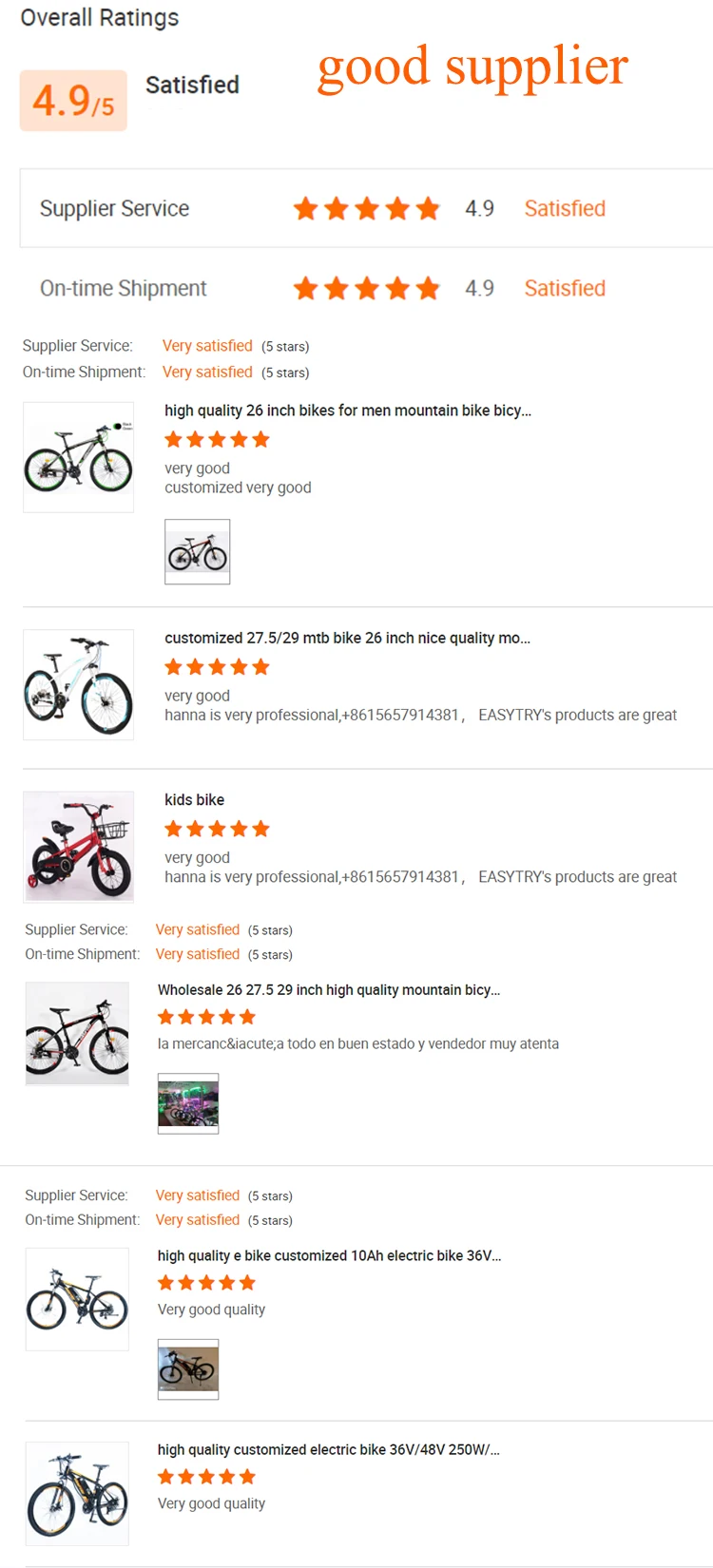Viewport: 713px width, 1568px height.
Task: Open the 'Wholesale 26 27.5 29 inch' product title
Action: 328,989
